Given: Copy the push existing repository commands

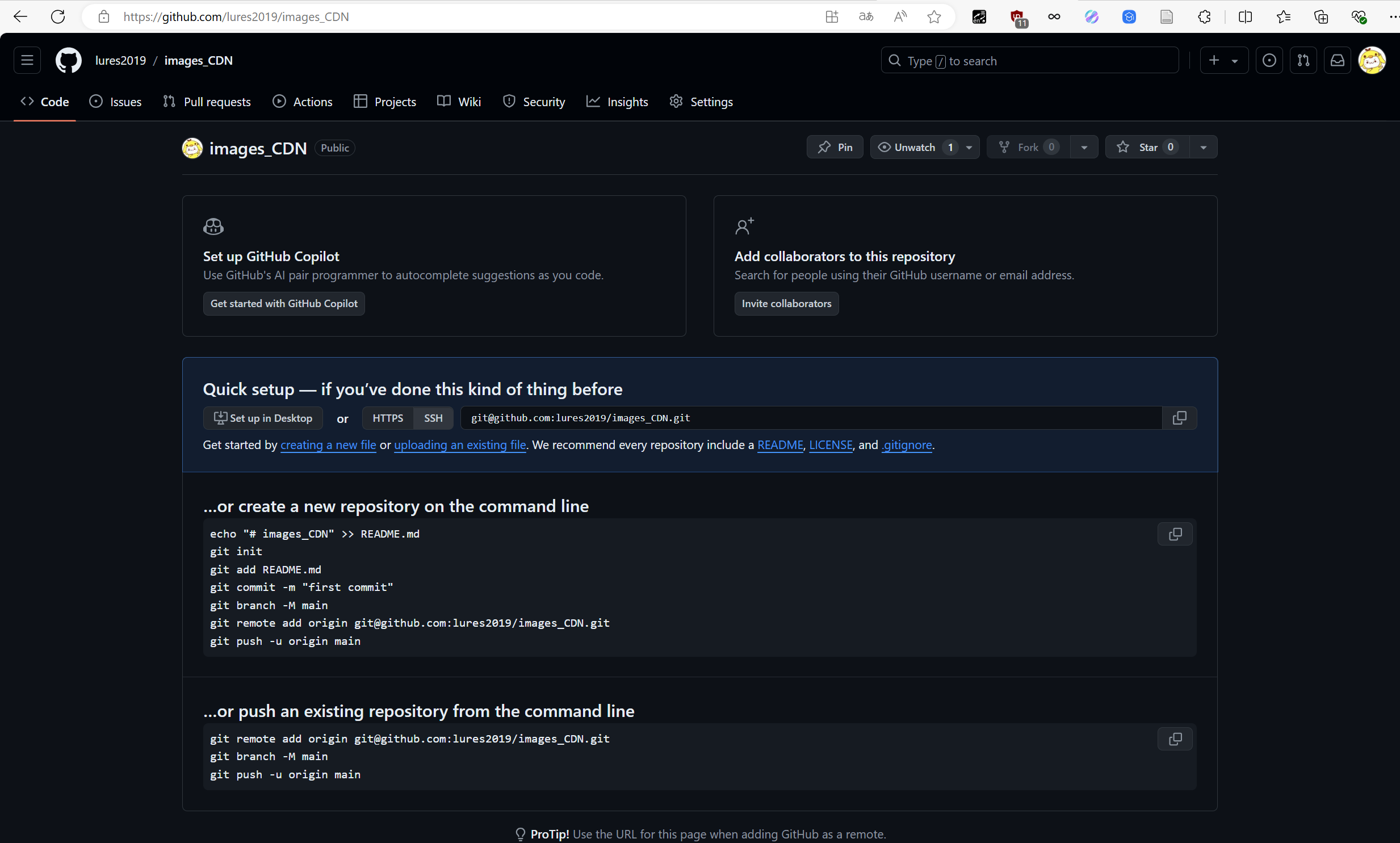Looking at the screenshot, I should click(x=1175, y=739).
